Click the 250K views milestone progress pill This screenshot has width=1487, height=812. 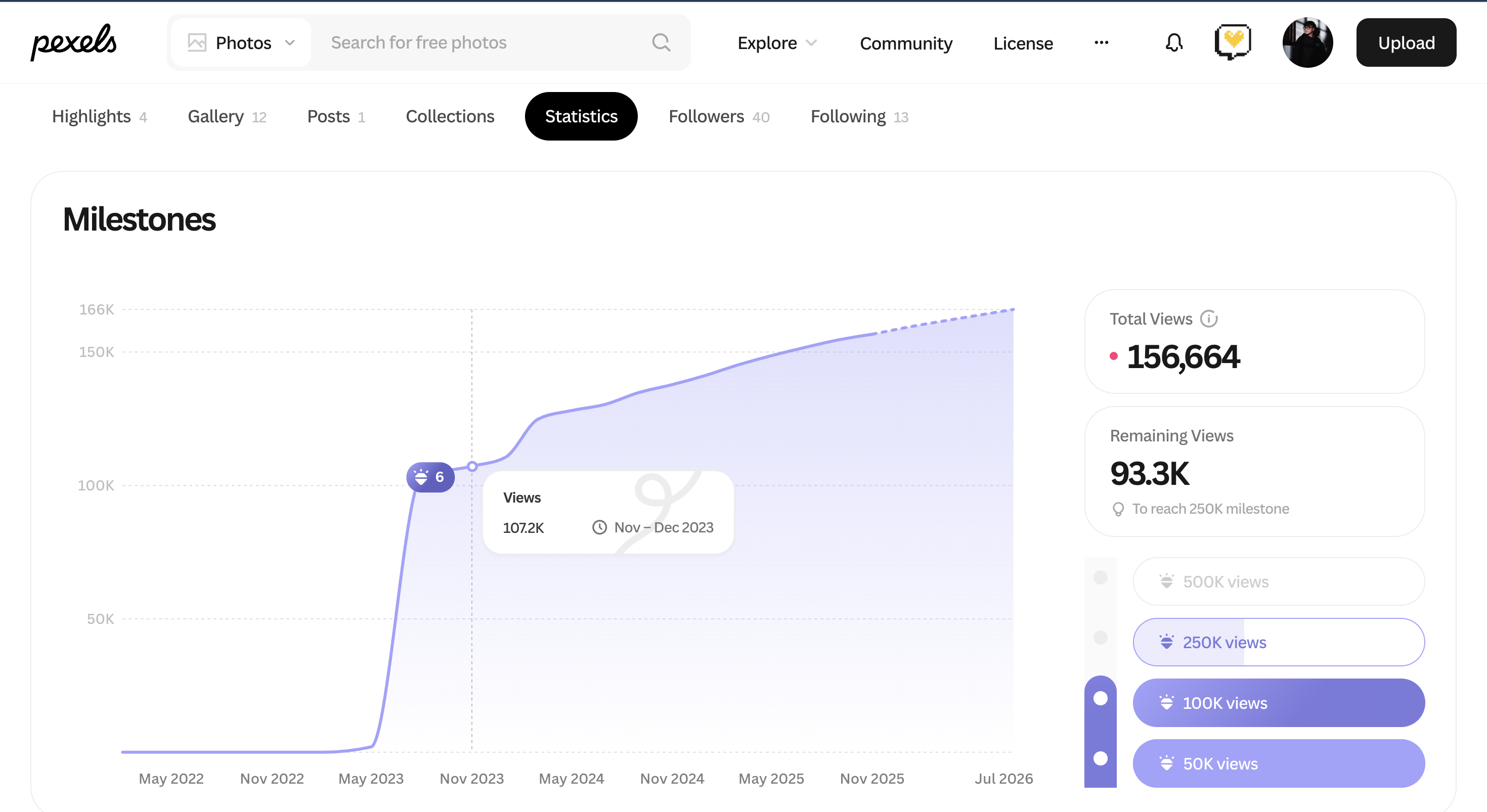coord(1278,642)
